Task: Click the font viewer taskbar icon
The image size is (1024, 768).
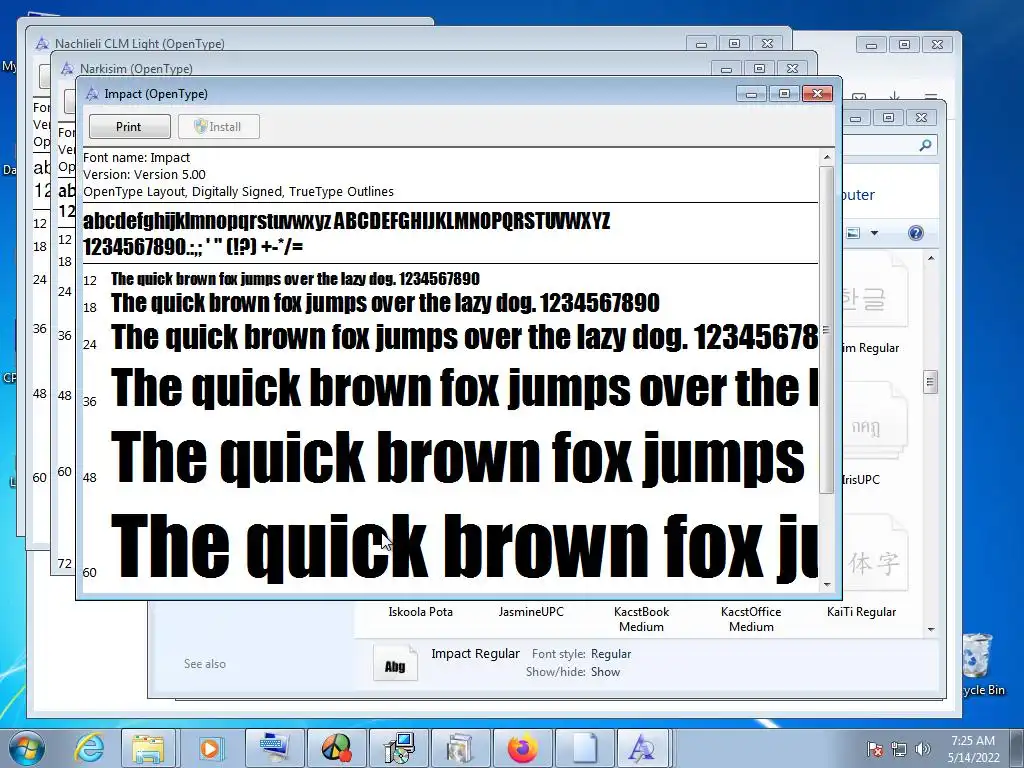Action: coord(643,748)
